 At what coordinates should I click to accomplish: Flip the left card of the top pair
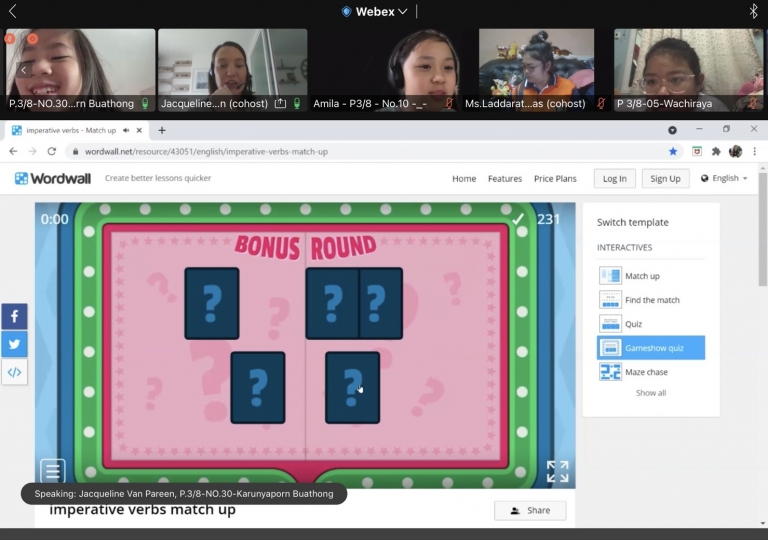pos(333,303)
